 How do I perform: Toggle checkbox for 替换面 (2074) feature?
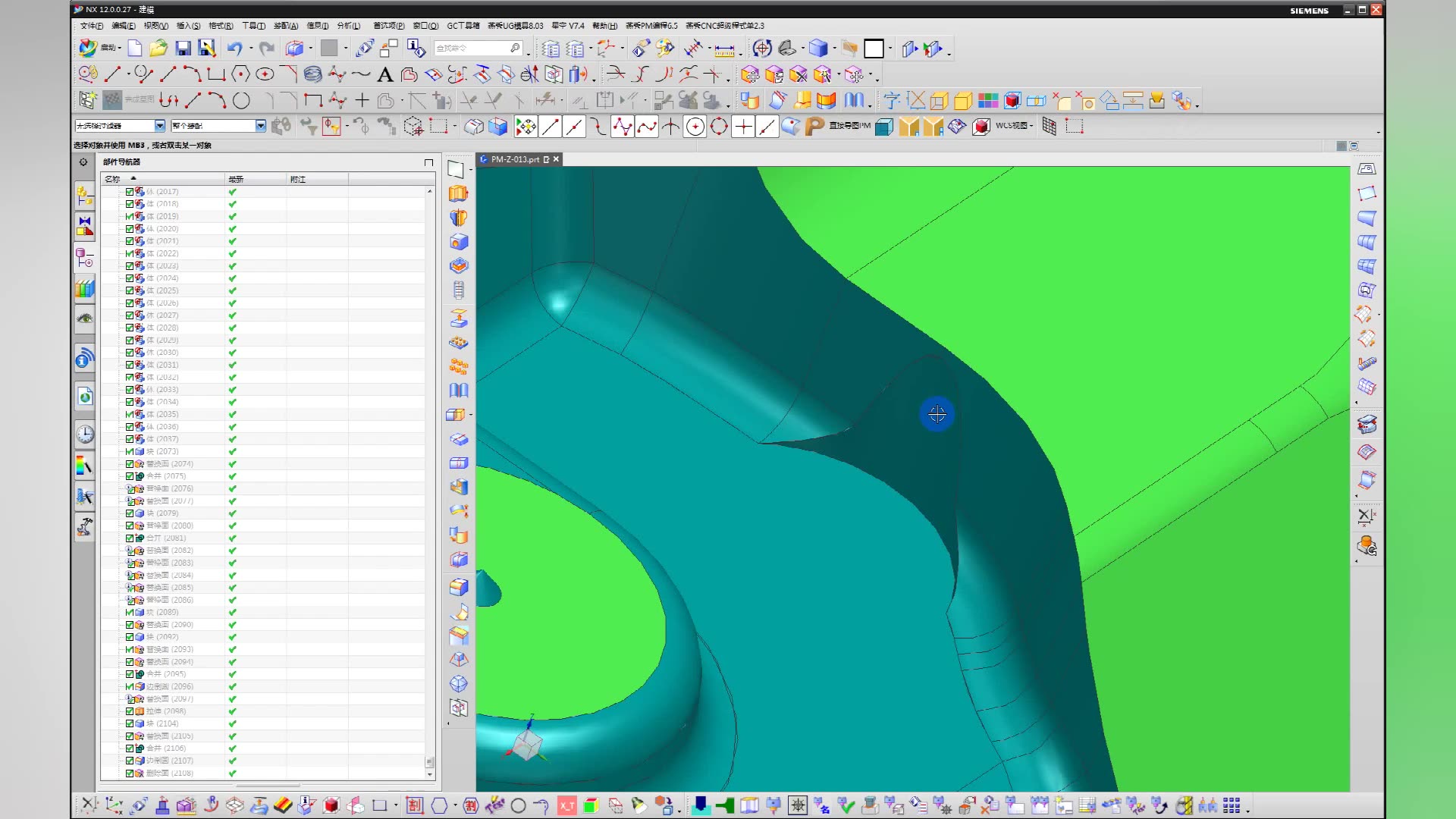[129, 463]
